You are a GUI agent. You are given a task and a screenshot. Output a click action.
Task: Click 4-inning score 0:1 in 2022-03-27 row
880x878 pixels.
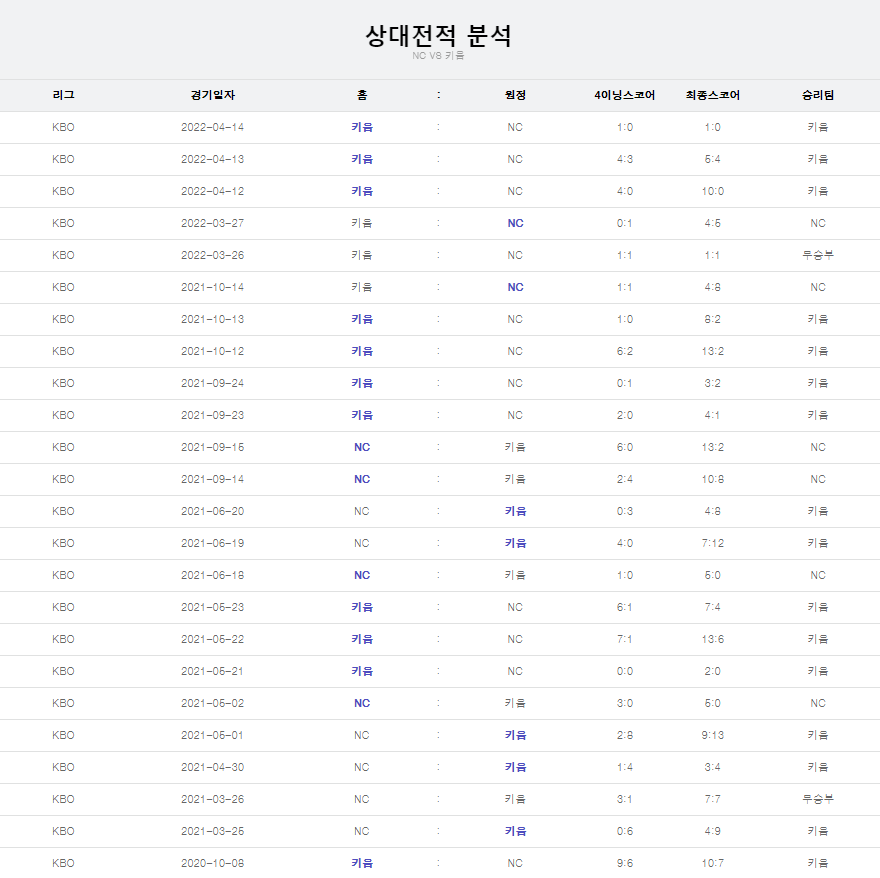point(625,223)
